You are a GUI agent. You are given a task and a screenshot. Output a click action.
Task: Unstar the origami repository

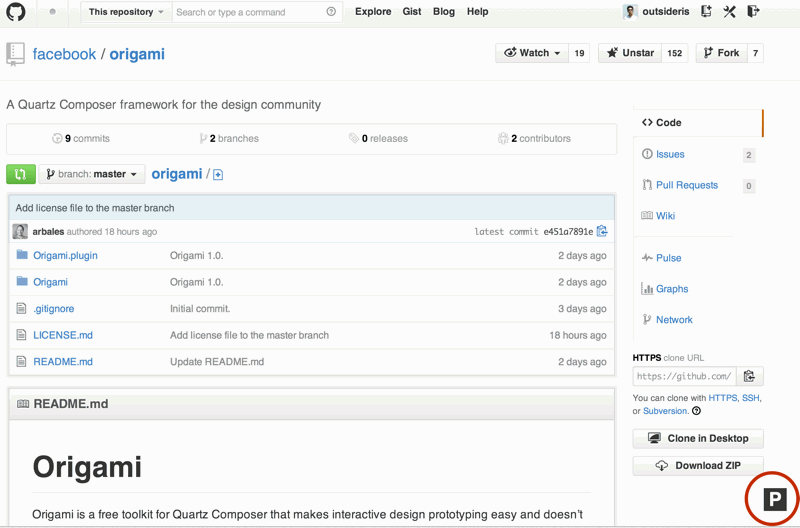pos(630,53)
